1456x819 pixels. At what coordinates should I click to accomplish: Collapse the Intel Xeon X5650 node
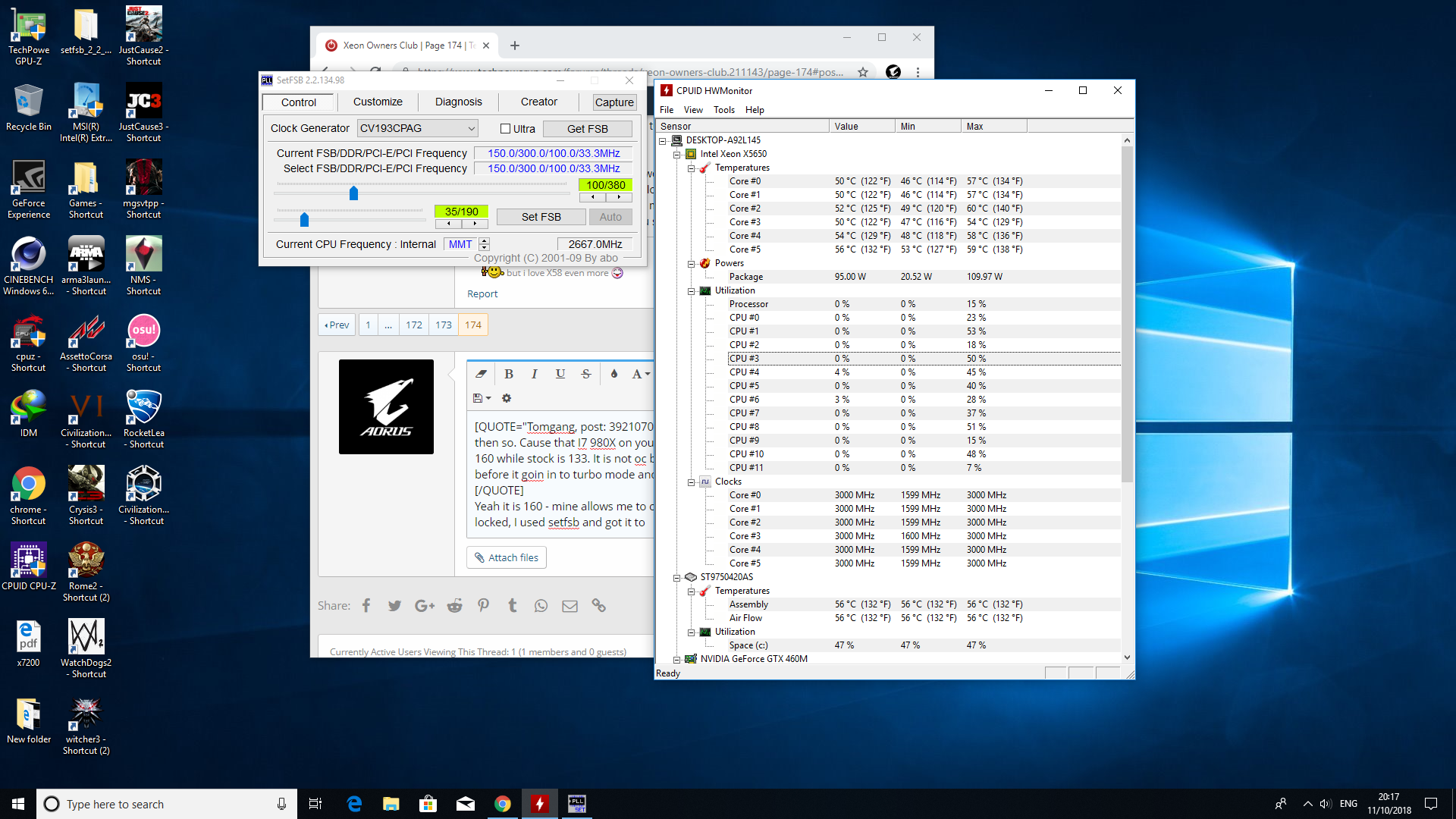click(676, 154)
